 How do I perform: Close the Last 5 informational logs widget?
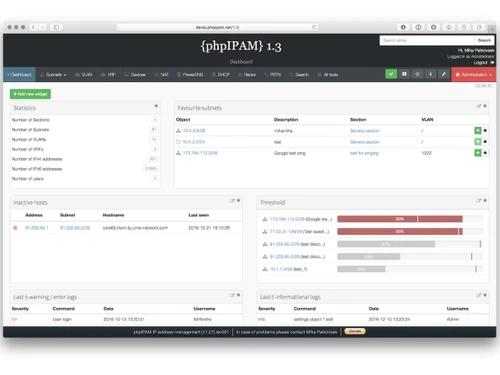coord(485,295)
